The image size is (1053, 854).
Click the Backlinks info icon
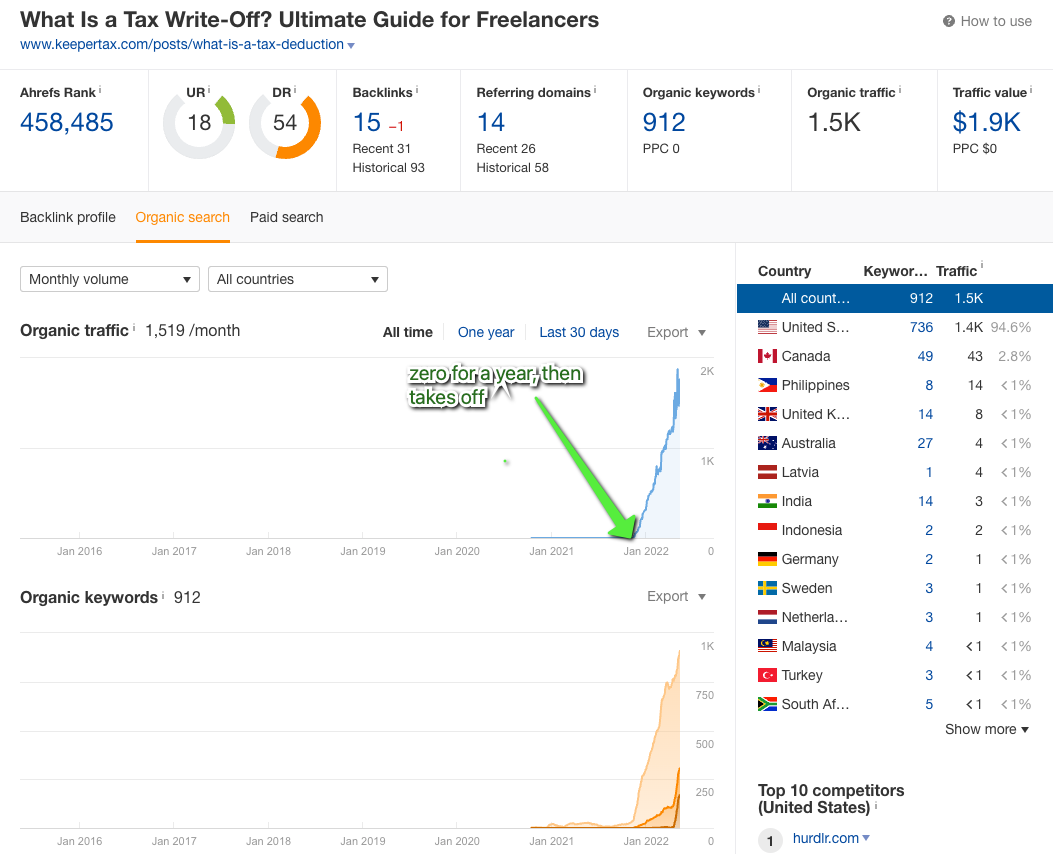click(x=416, y=89)
